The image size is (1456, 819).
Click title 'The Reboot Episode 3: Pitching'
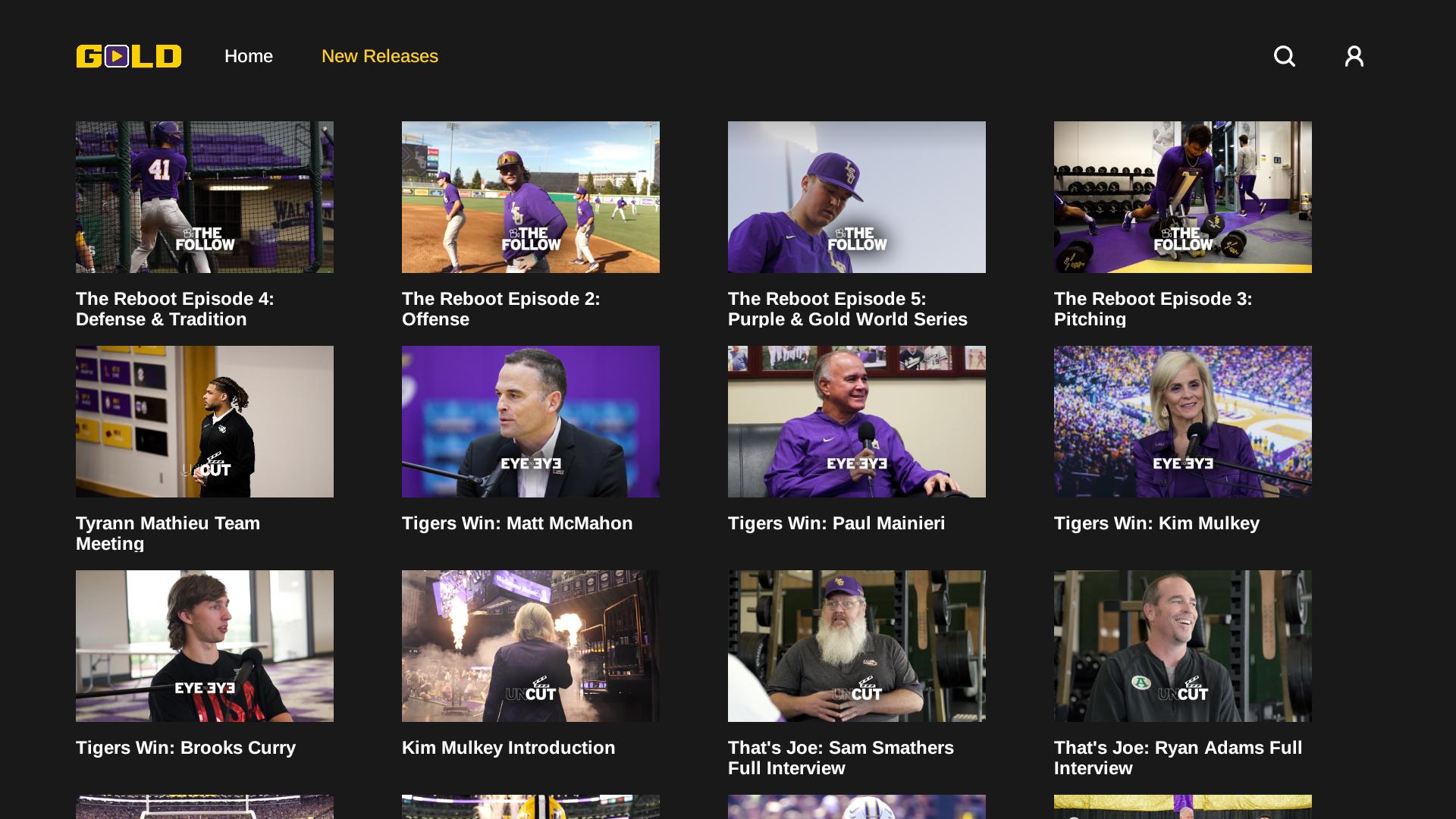[x=1153, y=309]
